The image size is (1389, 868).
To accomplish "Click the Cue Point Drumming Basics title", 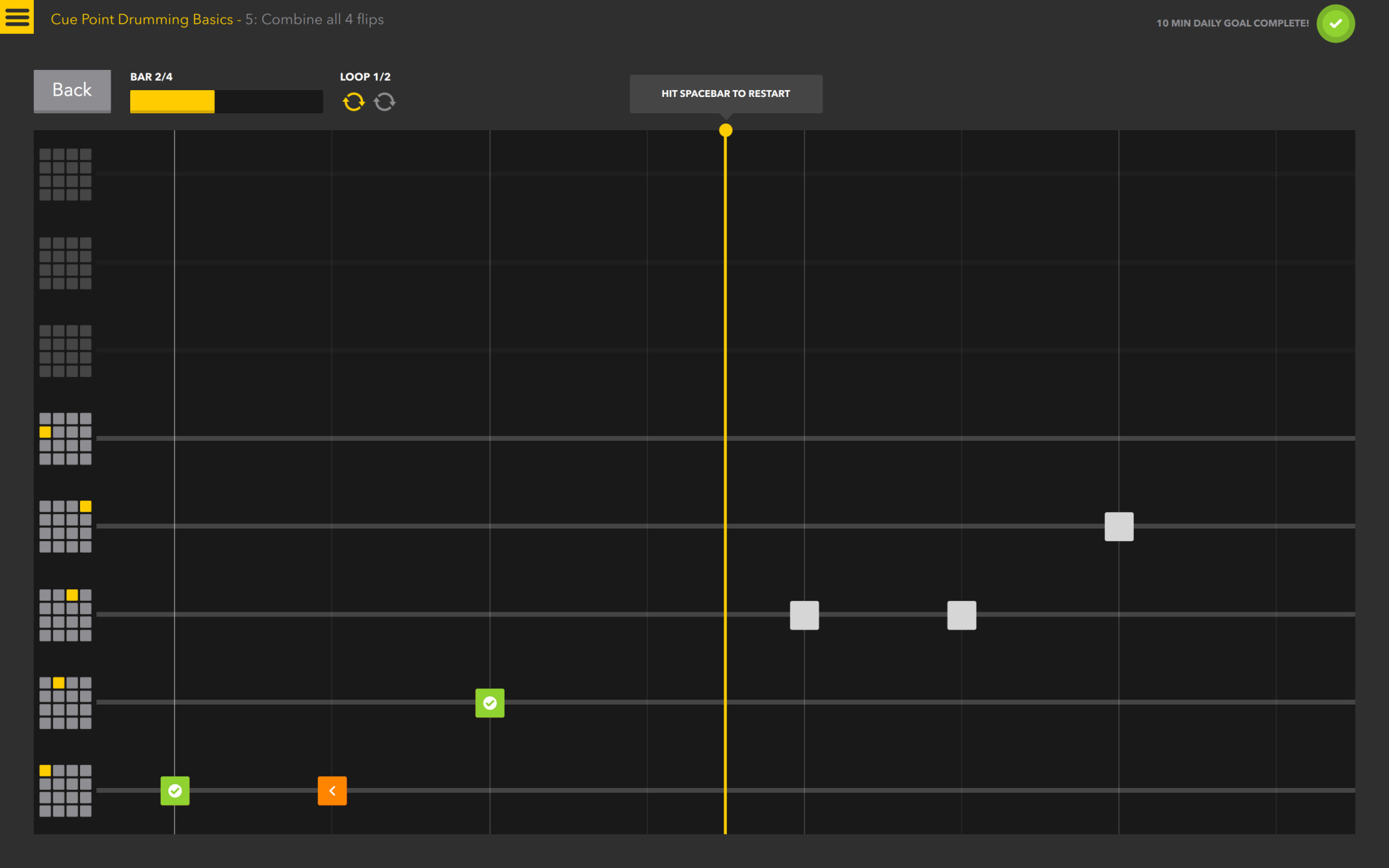I will [142, 20].
